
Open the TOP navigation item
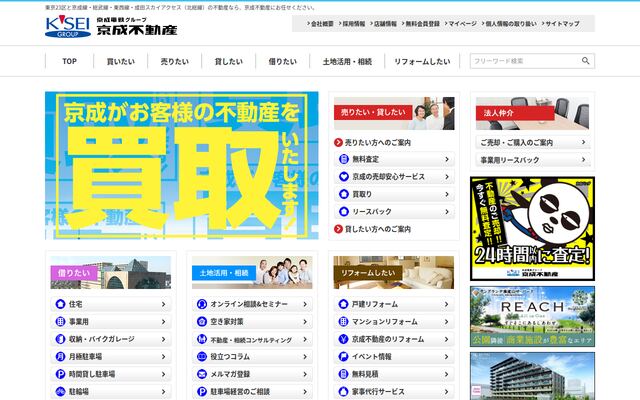pos(69,61)
